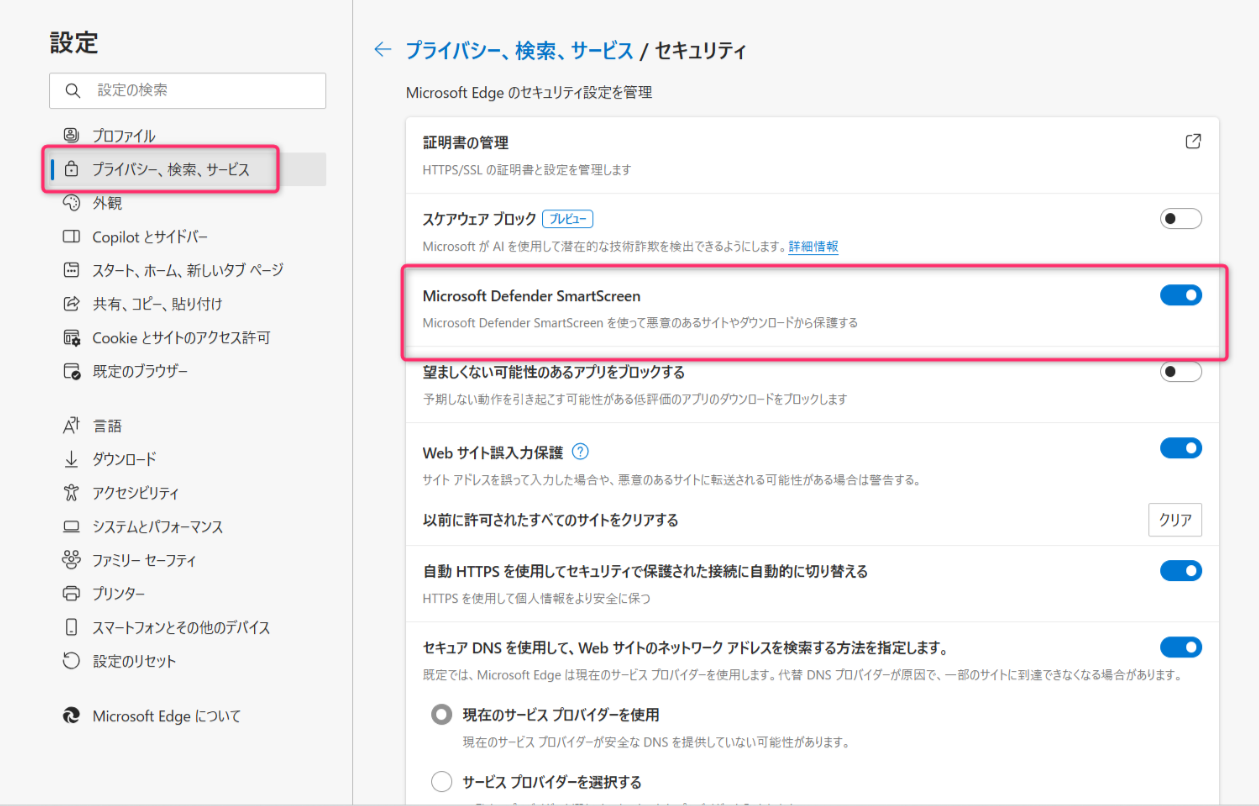Viewport: 1259px width, 806px height.
Task: Disable the セキュア DNS toggle
Action: click(x=1181, y=647)
